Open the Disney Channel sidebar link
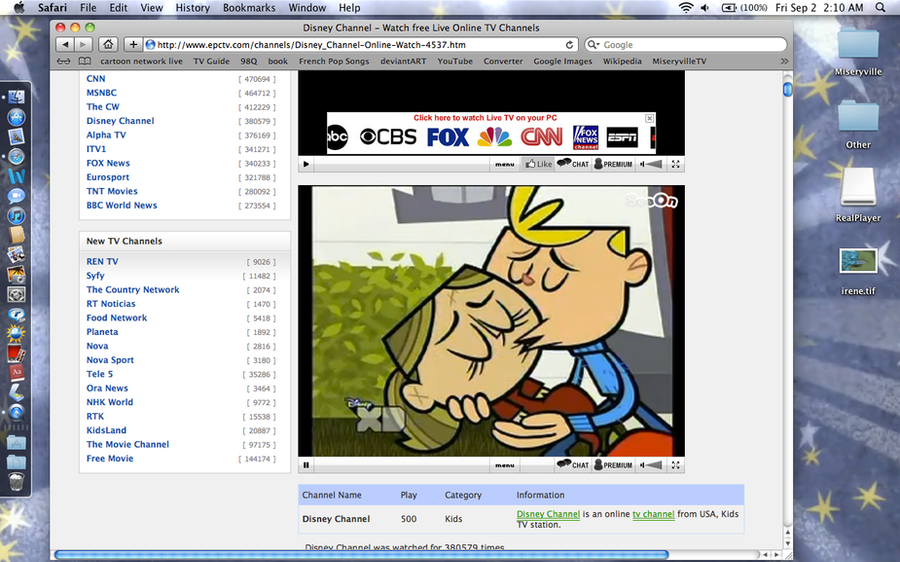 point(120,121)
